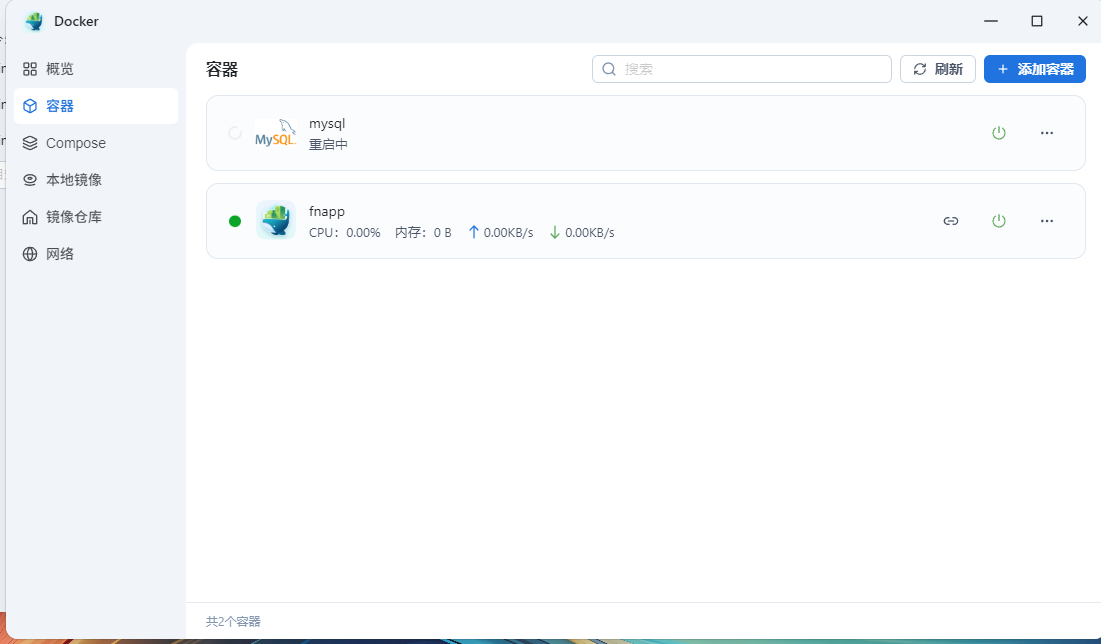Focus the 搜索 search field
The image size is (1101, 644).
click(x=741, y=69)
